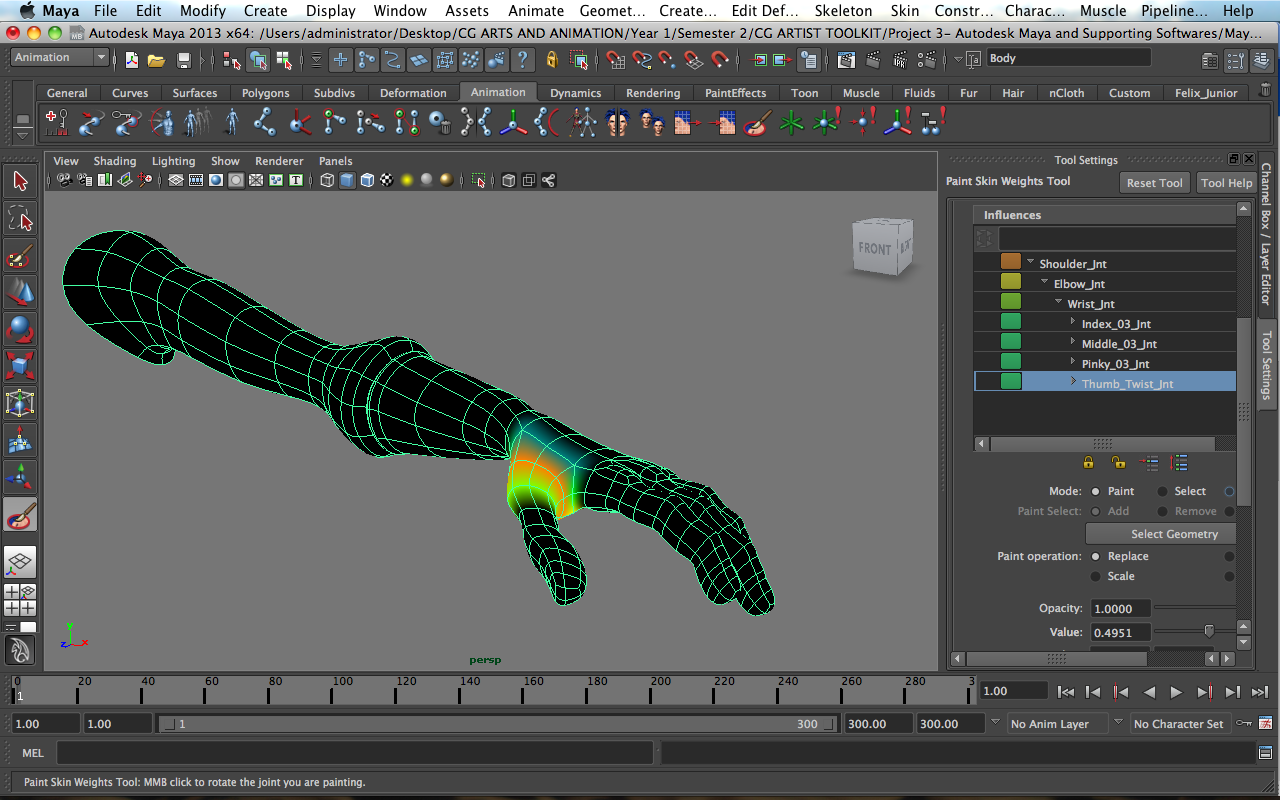Open the Animation menu set dropdown
The width and height of the screenshot is (1280, 800).
click(x=59, y=58)
